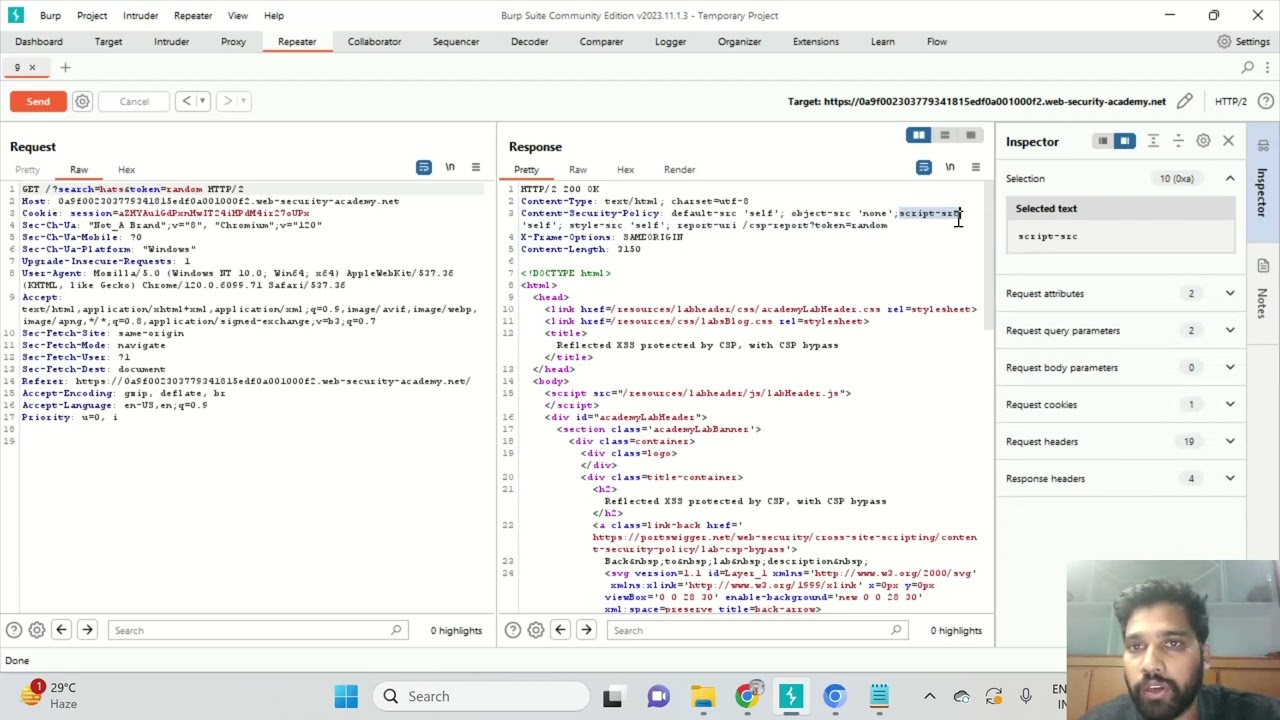Expand all Inspector sections icon
Screen dimensions: 1280x720
pos(1153,141)
